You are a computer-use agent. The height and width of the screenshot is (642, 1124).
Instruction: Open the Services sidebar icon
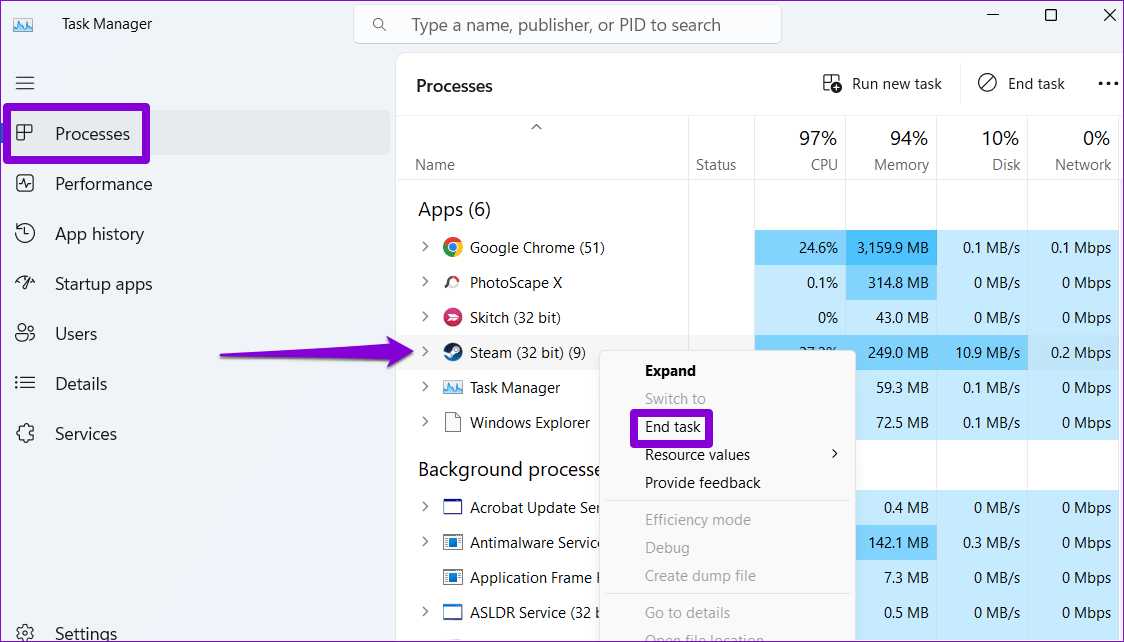pos(27,433)
